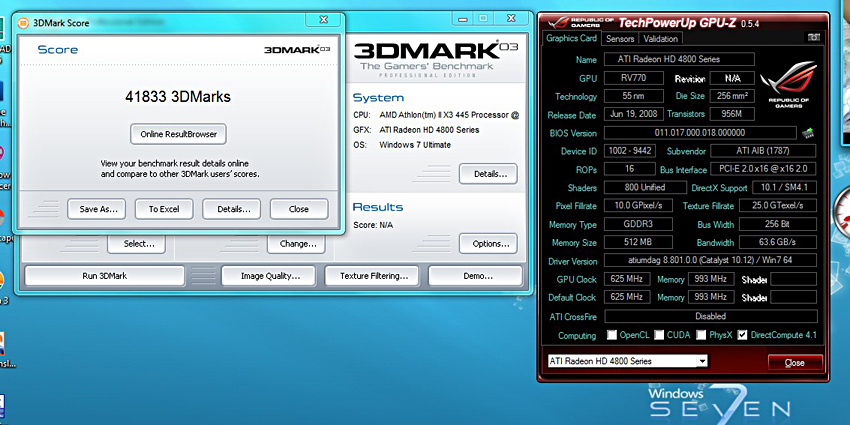Click the Run 3DMark button
Image resolution: width=850 pixels, height=425 pixels.
click(x=105, y=275)
